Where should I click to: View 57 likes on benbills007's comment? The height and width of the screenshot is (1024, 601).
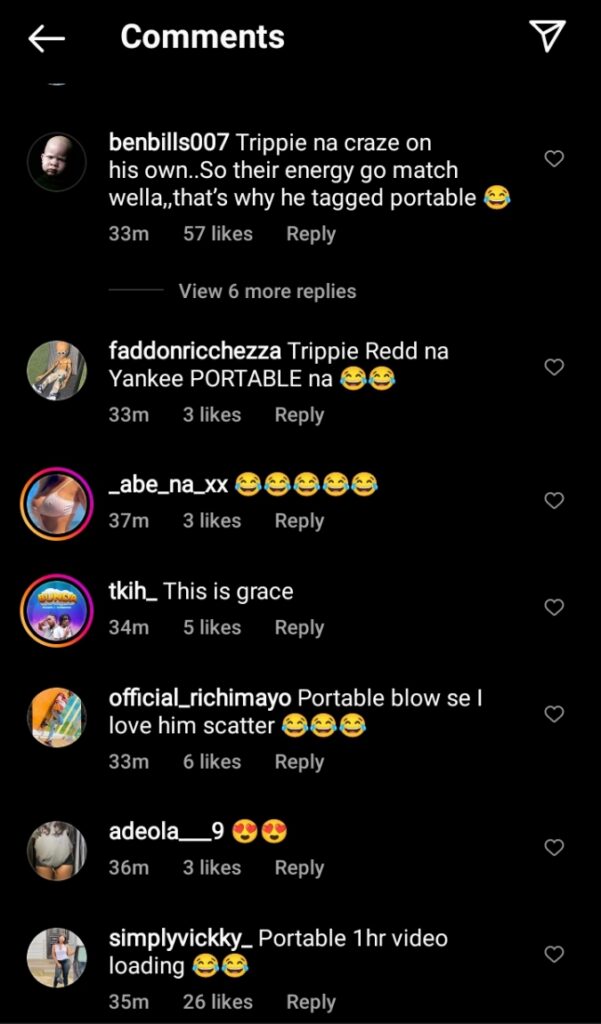(x=218, y=234)
